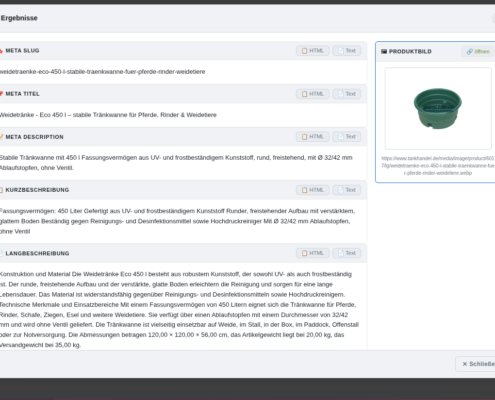Screen dimensions: 495x400
Task: Click the Ergebnisse dialog title
Action: 19,18
